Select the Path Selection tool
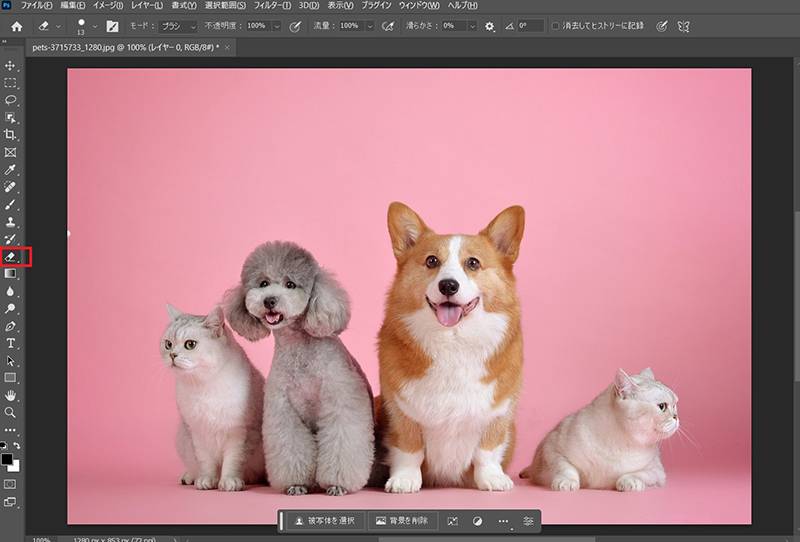The image size is (800, 542). (10, 361)
